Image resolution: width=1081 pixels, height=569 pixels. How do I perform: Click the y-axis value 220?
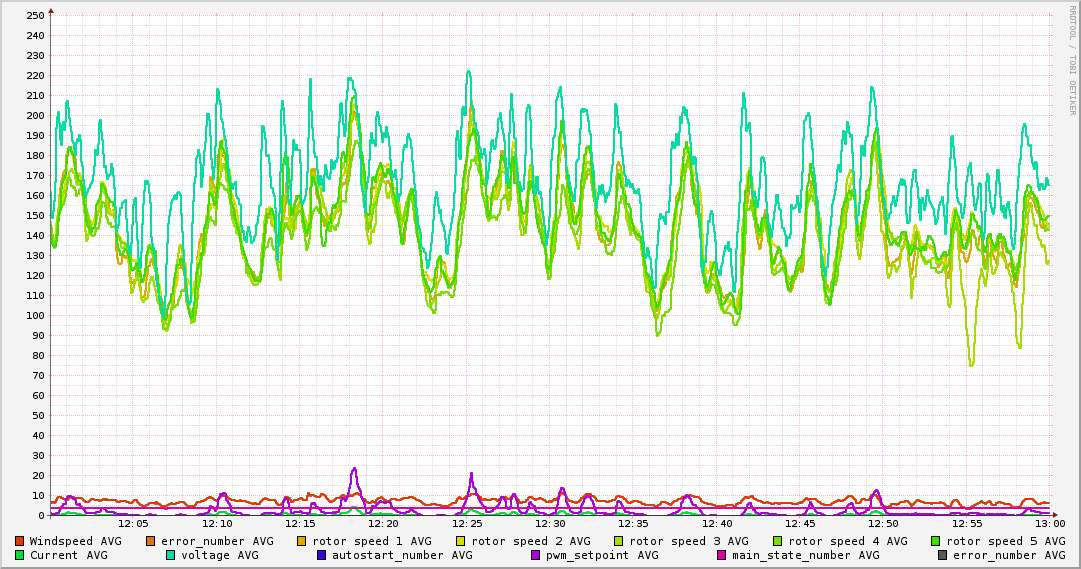[x=34, y=75]
